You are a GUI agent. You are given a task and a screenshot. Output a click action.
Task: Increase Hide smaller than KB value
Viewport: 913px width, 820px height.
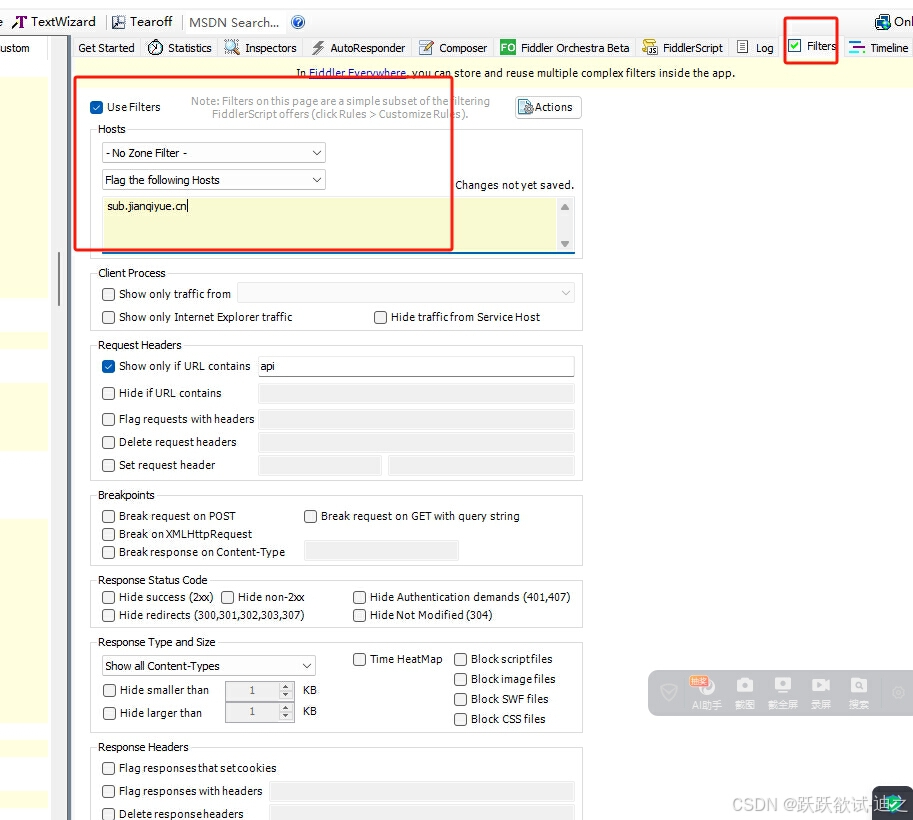(x=285, y=687)
